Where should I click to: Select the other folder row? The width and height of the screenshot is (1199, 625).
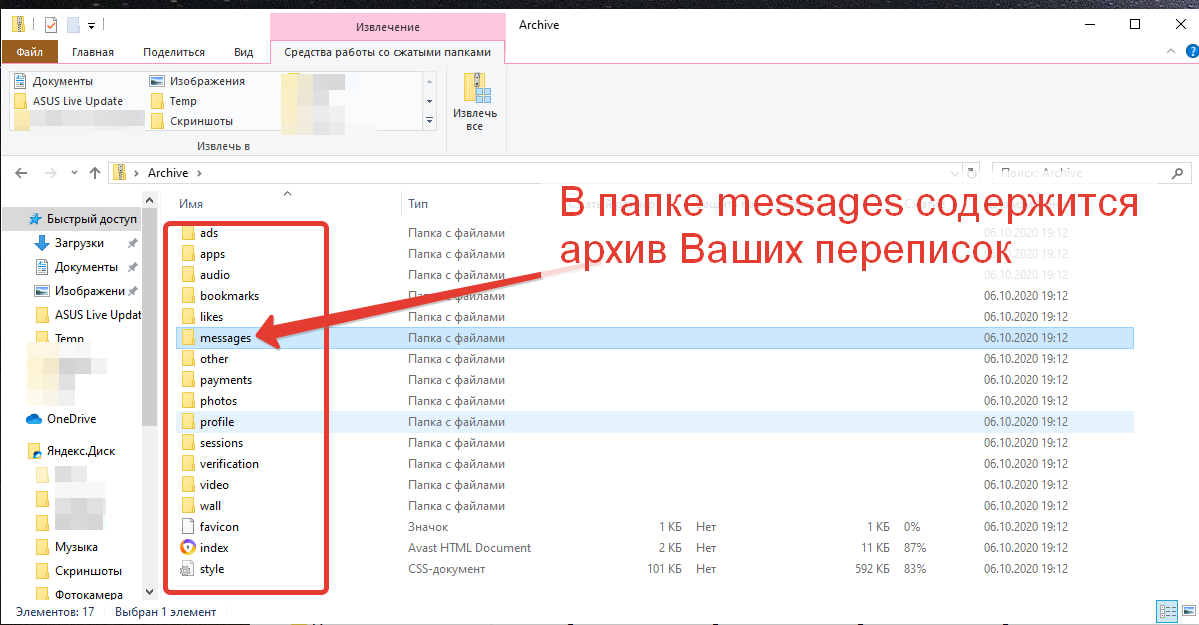pos(655,359)
